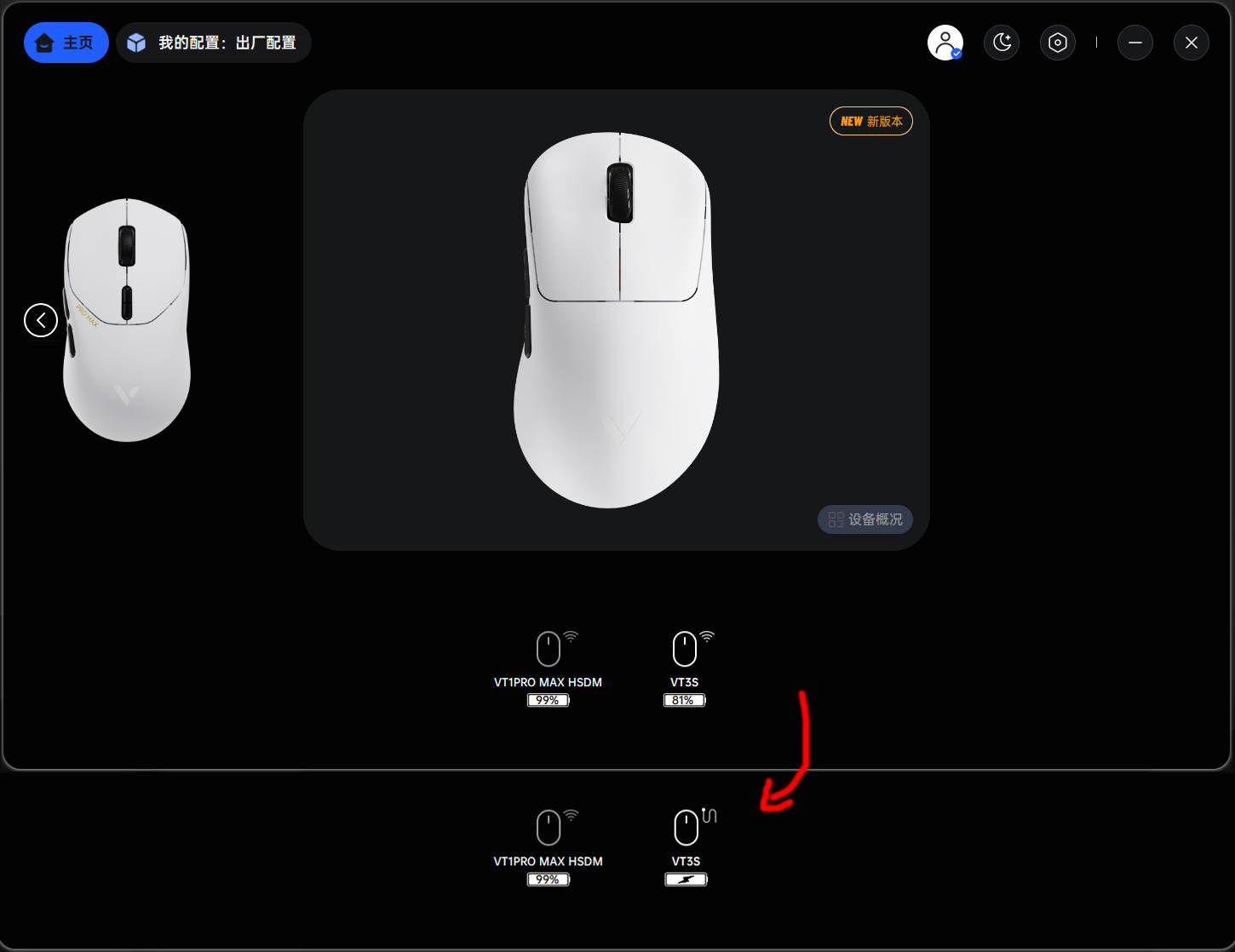Image resolution: width=1235 pixels, height=952 pixels.
Task: Click the 81% battery indicator under VT3S
Action: 685,700
